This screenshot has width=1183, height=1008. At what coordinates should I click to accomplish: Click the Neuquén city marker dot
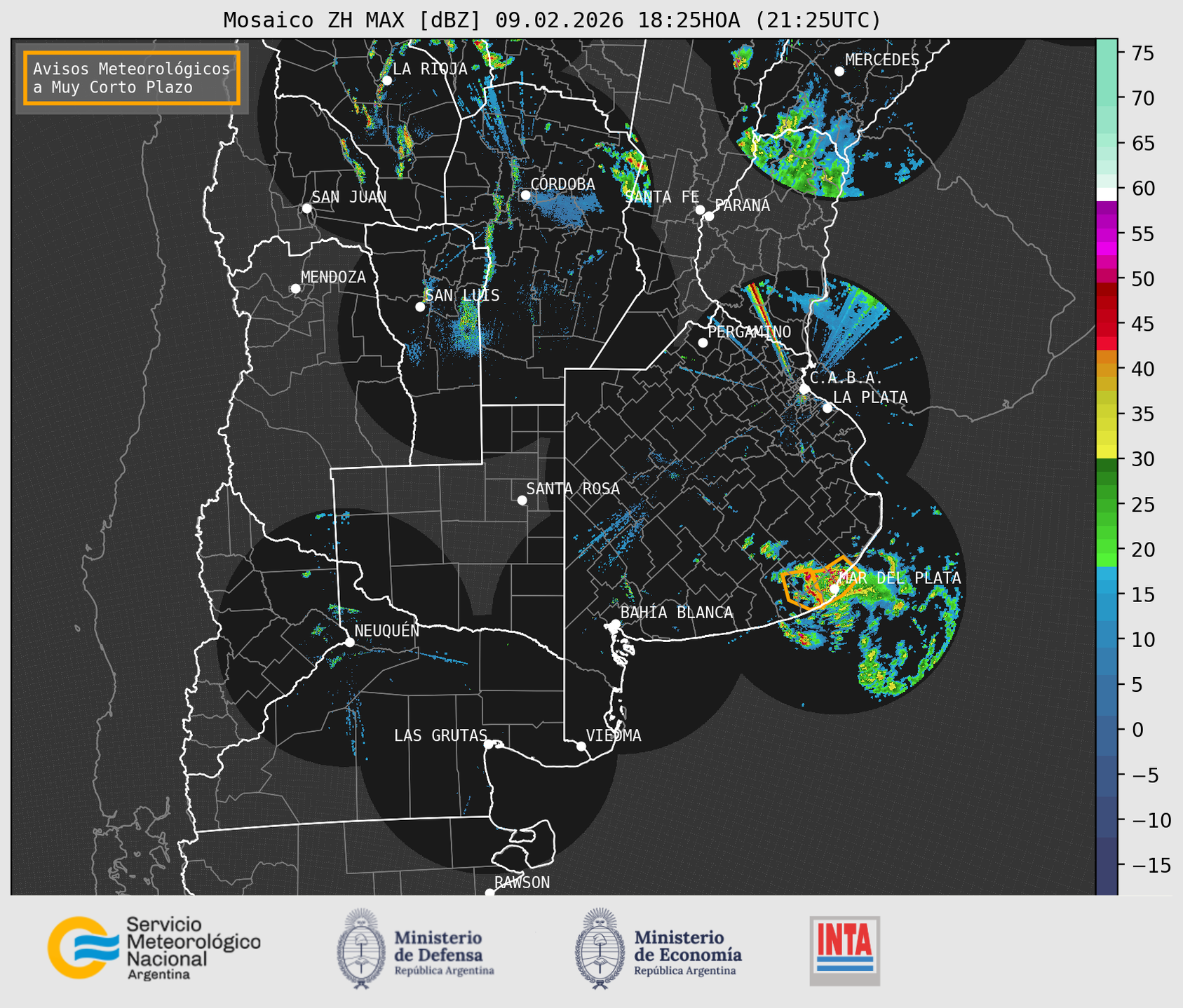click(x=349, y=642)
